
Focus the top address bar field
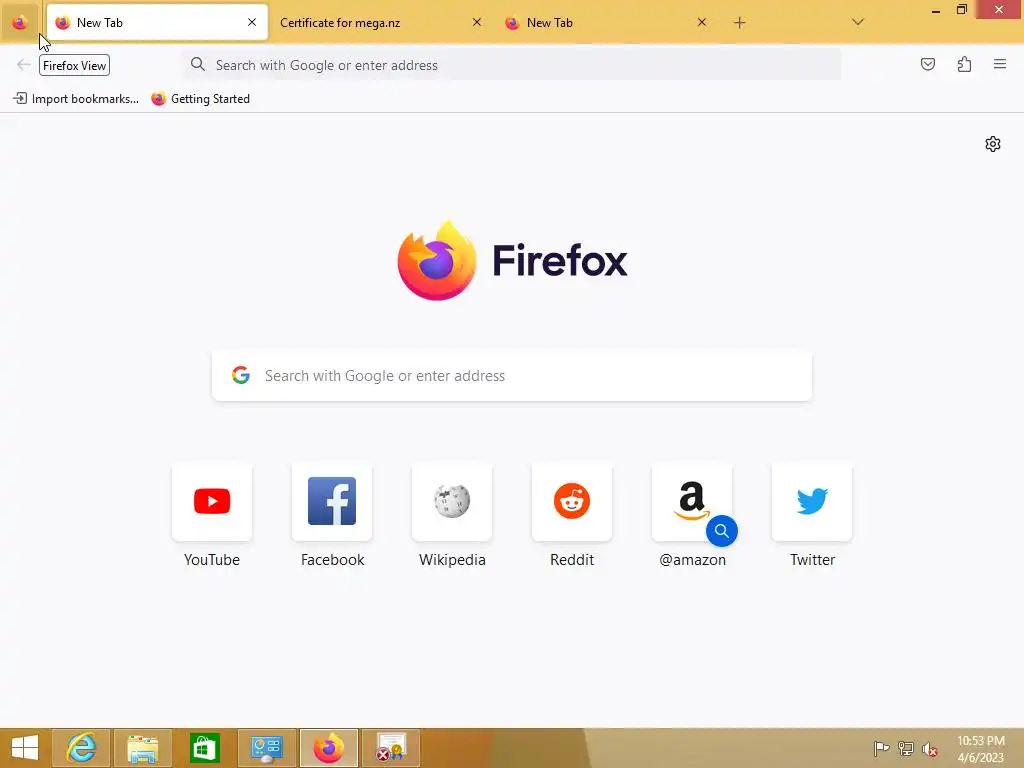click(x=511, y=65)
